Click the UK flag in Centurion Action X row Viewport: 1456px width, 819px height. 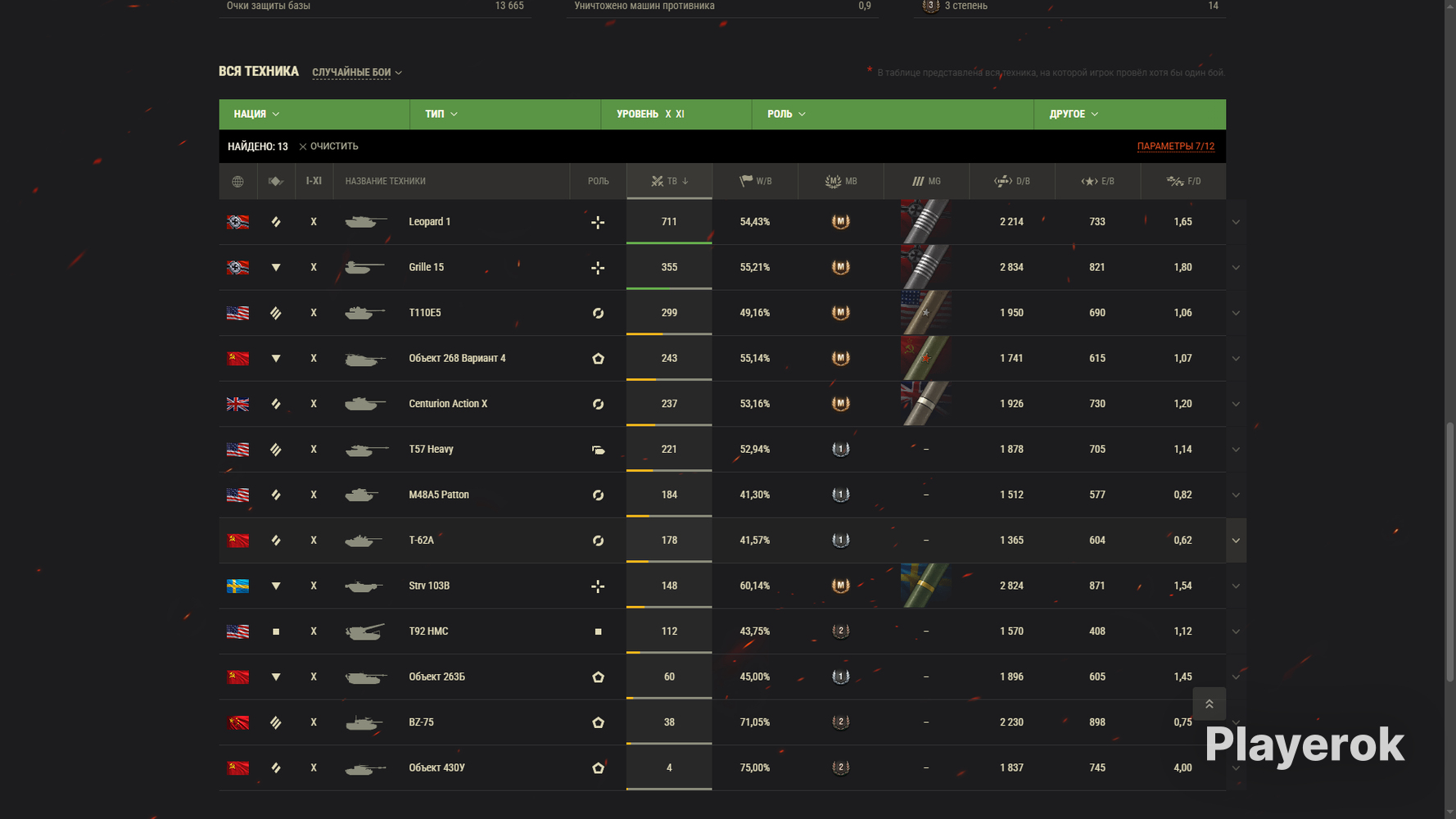[237, 404]
